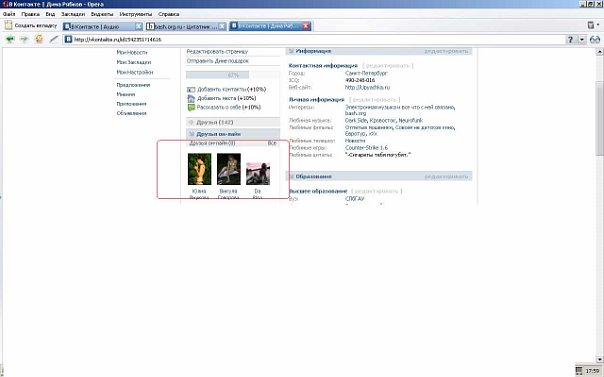This screenshot has height=377, width=604.
Task: Open the Мнения sidebar link
Action: click(x=126, y=94)
